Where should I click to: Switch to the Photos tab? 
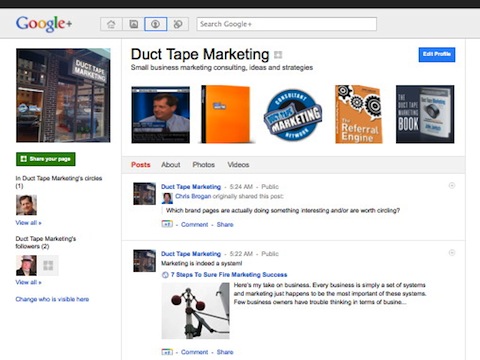click(x=204, y=165)
